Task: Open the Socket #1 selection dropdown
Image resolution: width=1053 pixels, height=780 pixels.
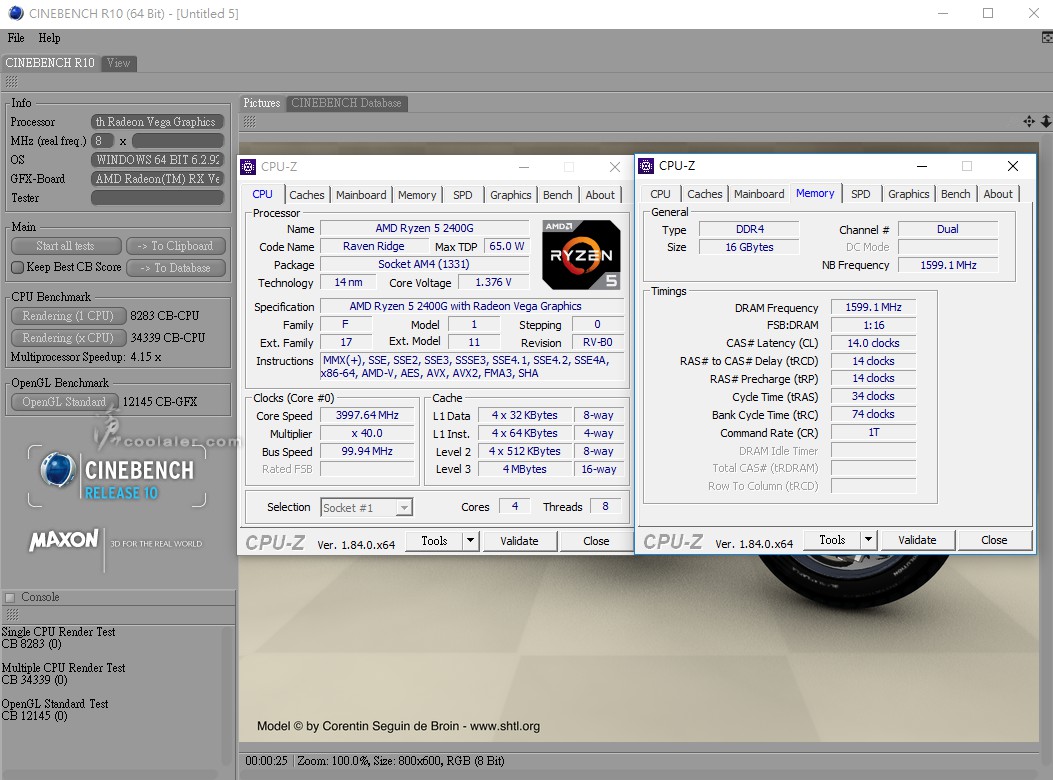Action: tap(367, 507)
